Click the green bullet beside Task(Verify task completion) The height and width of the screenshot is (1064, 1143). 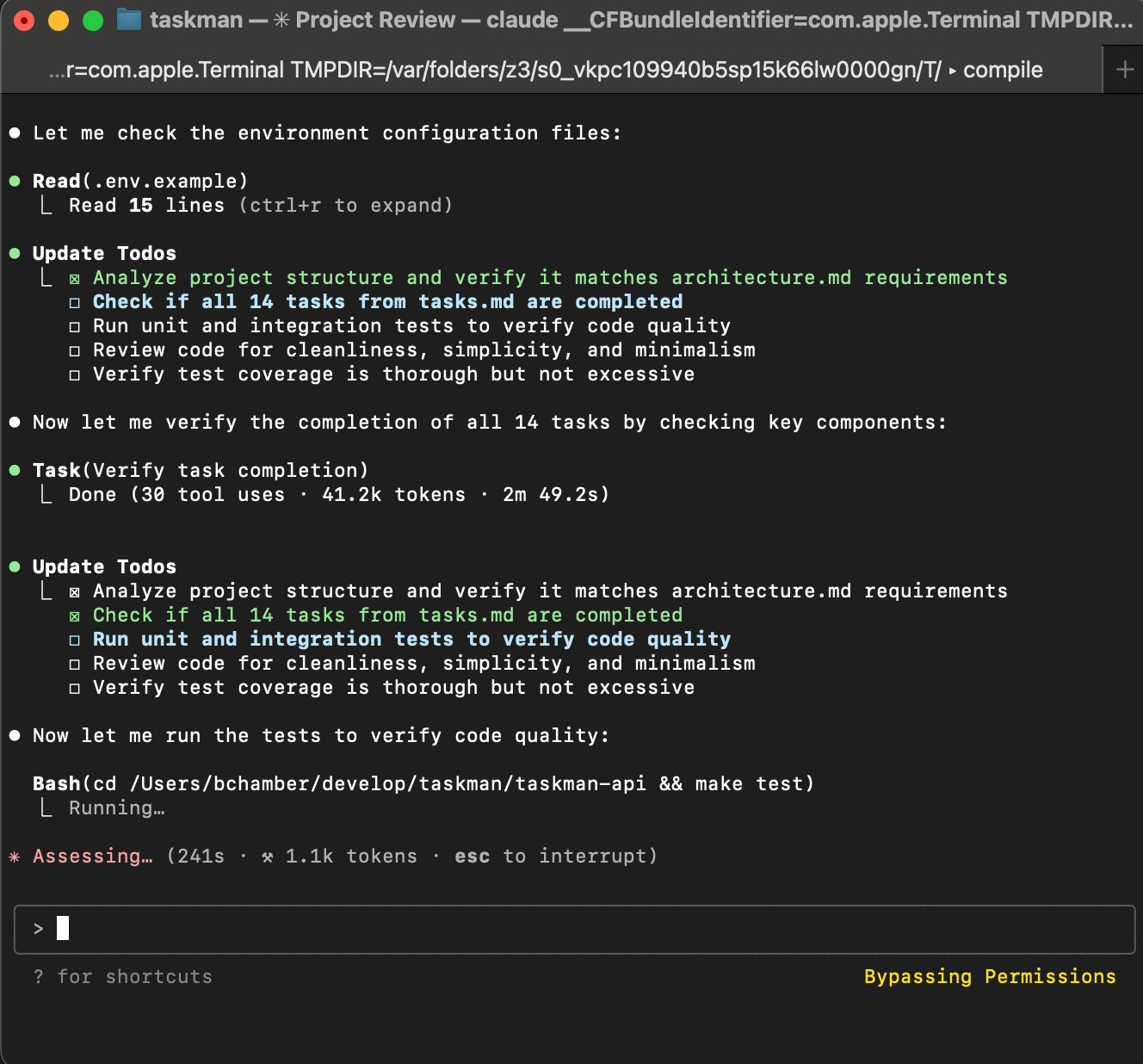(15, 471)
